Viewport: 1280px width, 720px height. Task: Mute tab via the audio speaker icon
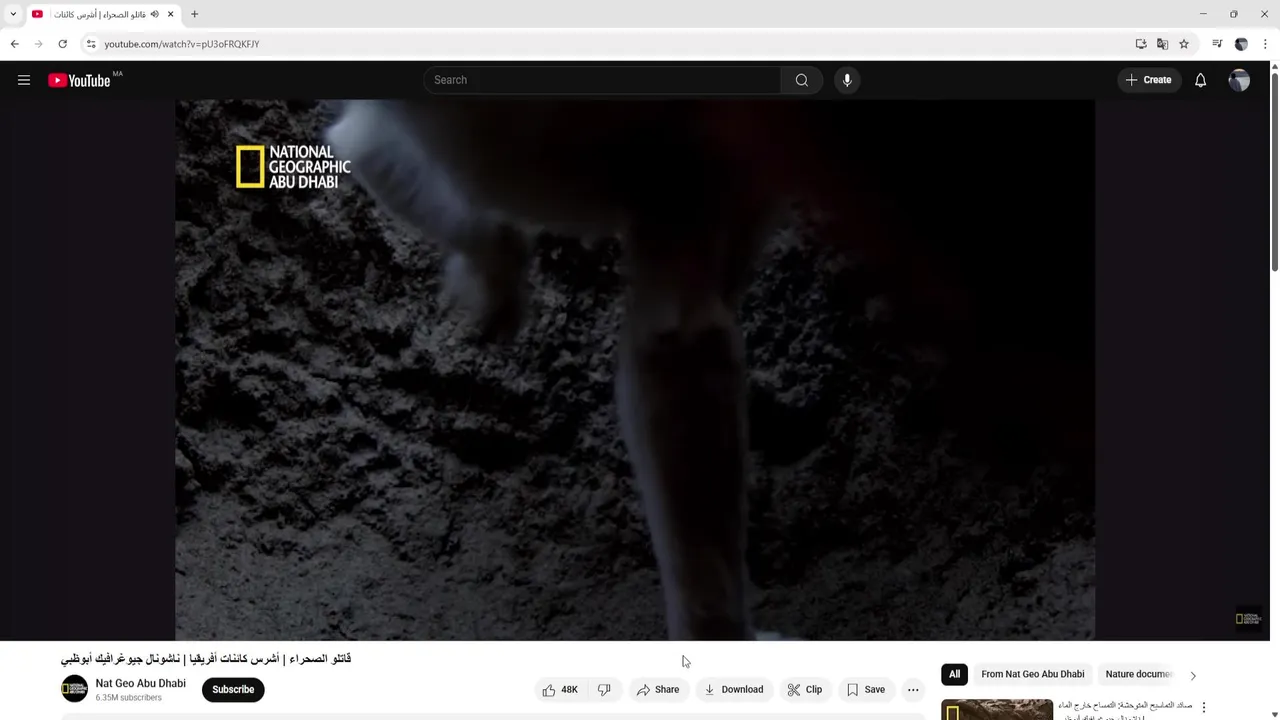pos(154,14)
